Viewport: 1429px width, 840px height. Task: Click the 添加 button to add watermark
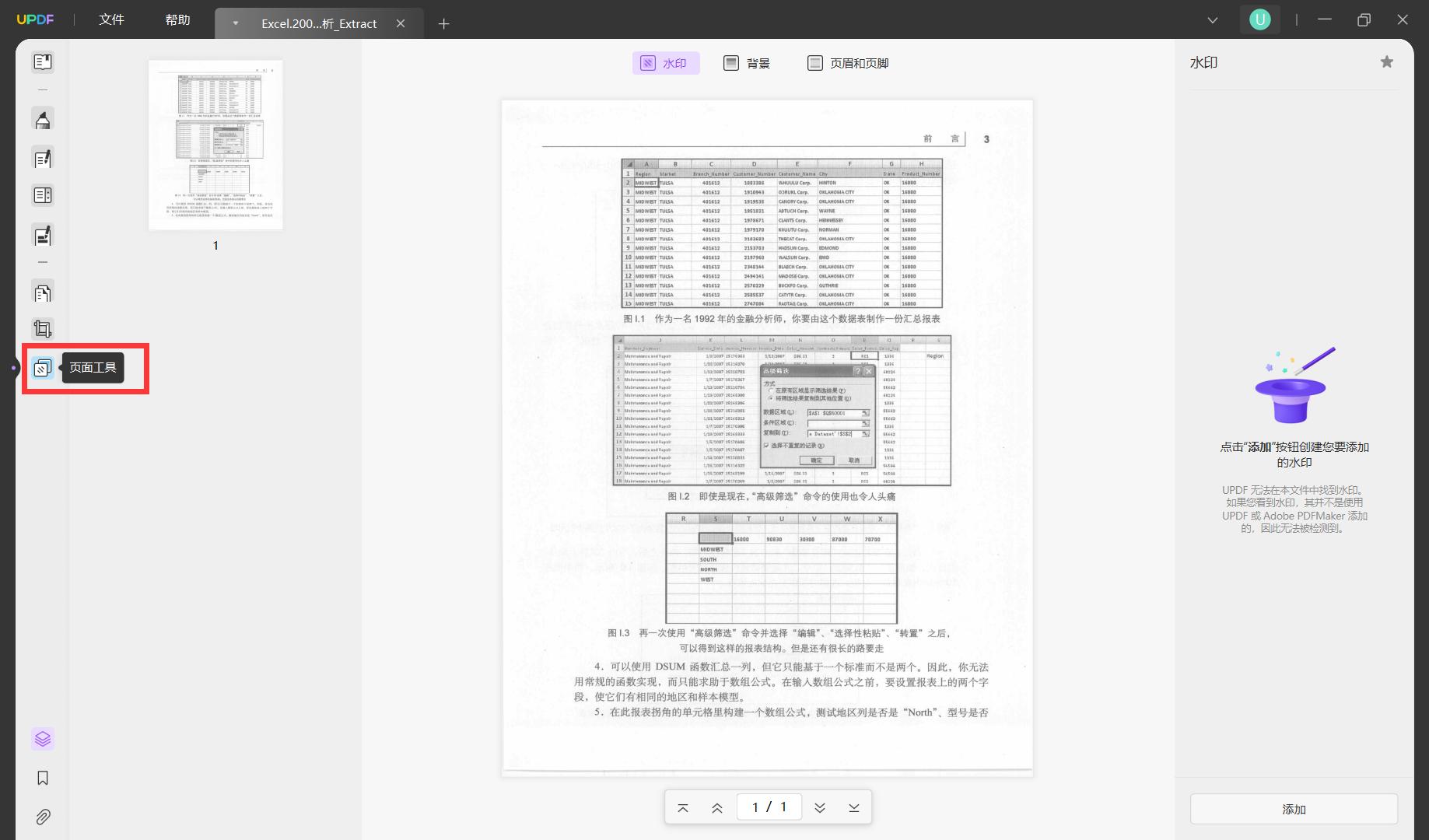click(1294, 809)
